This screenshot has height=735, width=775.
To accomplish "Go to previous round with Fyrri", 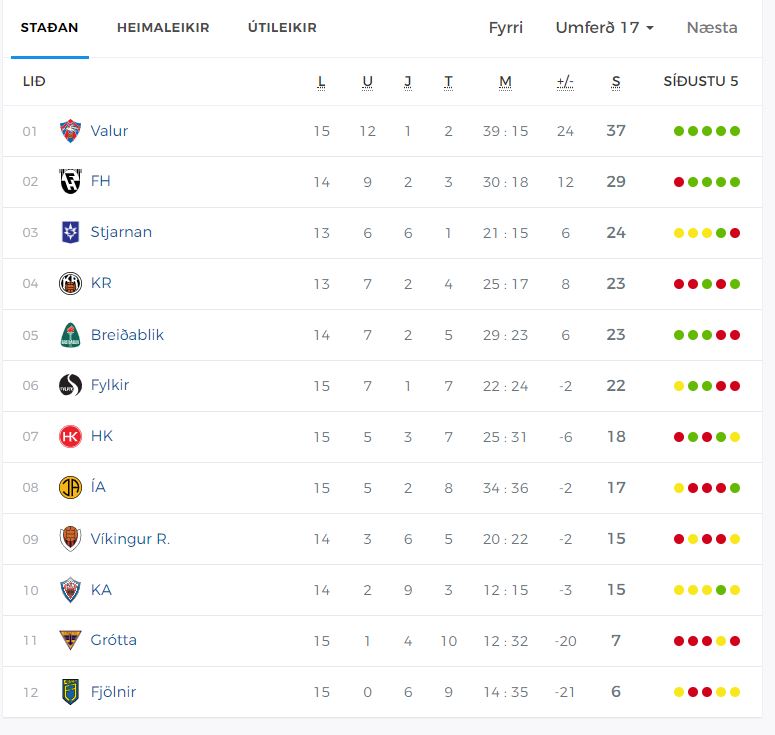I will pos(506,28).
